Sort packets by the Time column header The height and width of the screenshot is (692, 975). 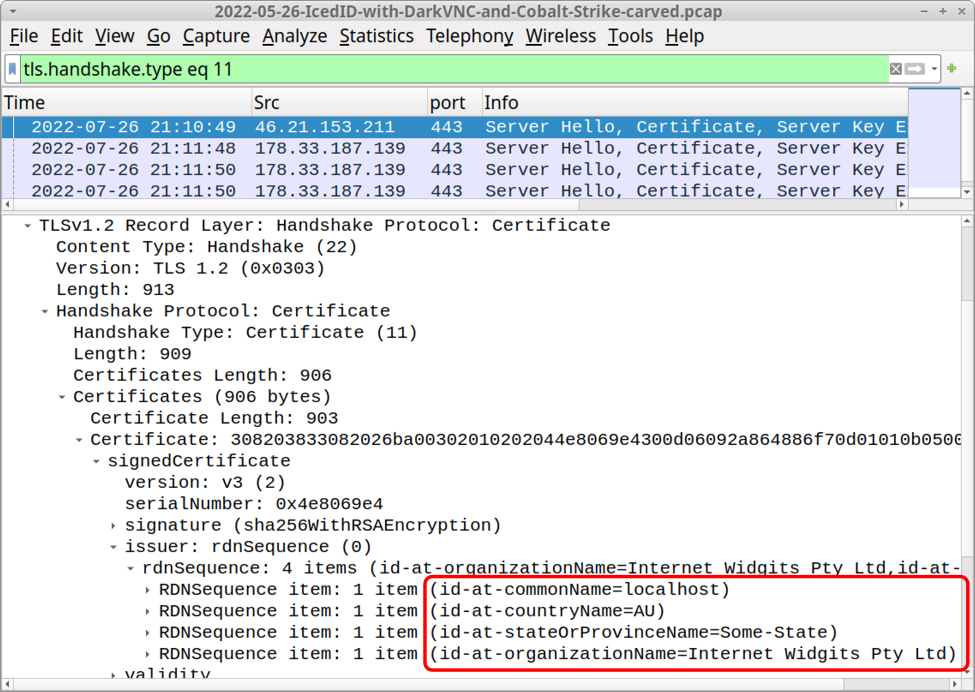click(125, 103)
